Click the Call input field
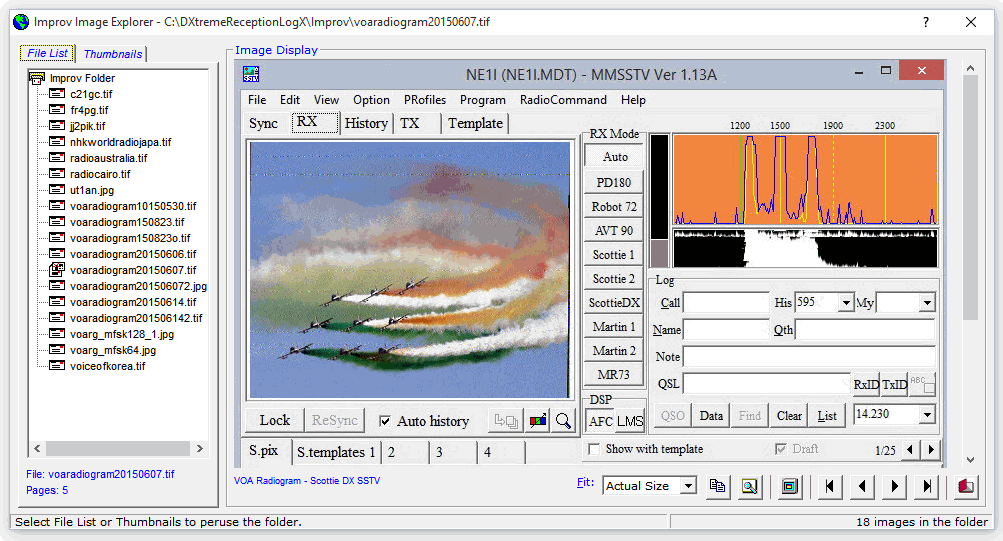 tap(726, 302)
